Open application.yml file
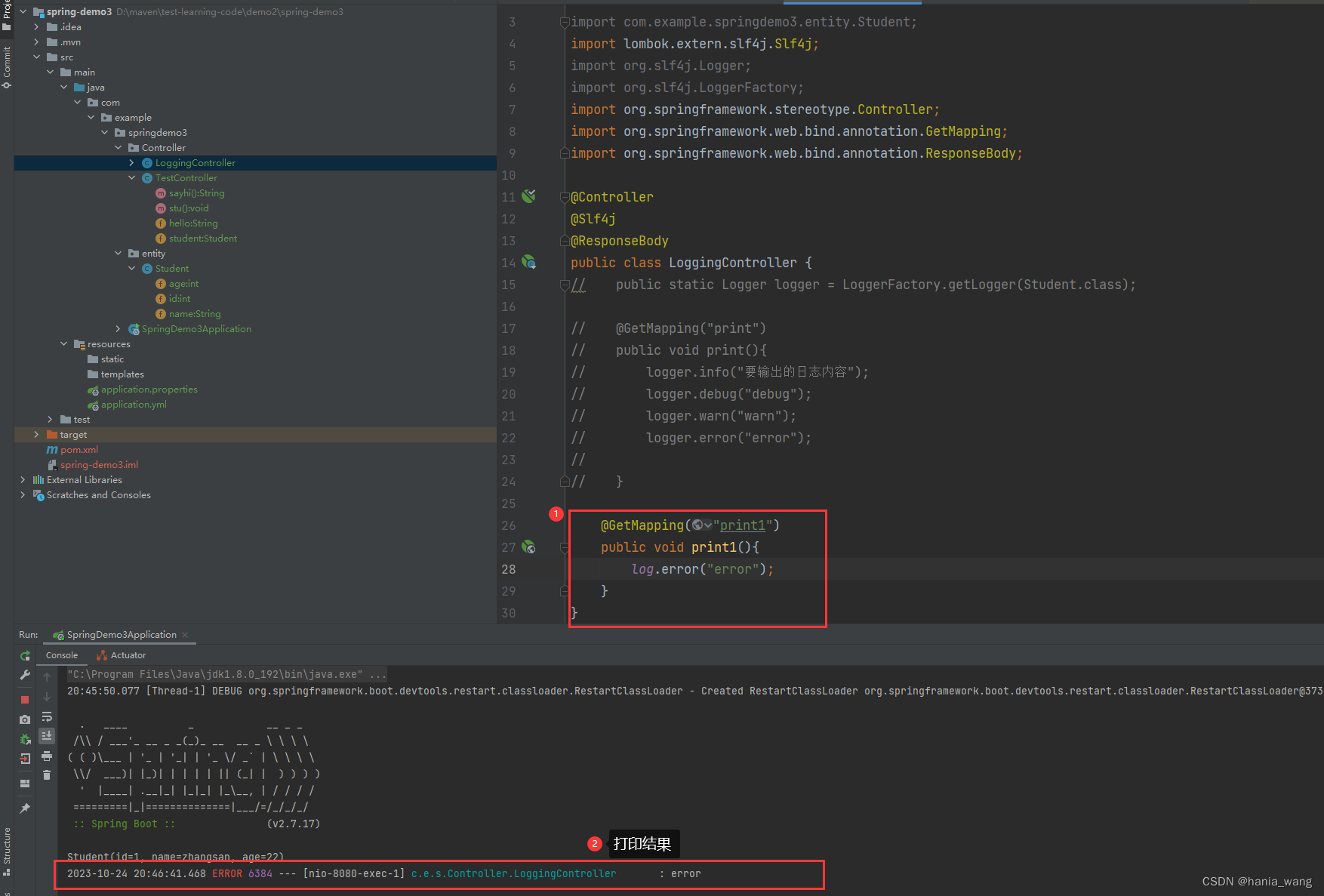 tap(134, 405)
